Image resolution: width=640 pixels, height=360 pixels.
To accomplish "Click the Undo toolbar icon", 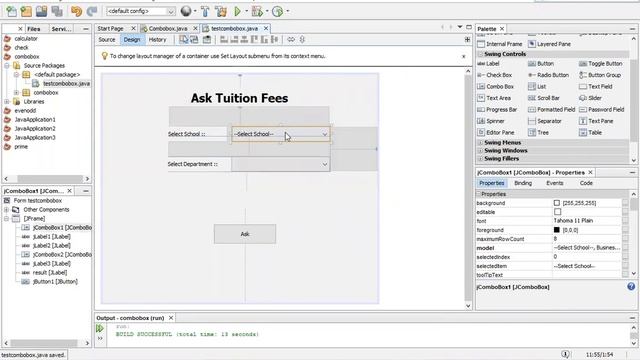I will tap(76, 11).
